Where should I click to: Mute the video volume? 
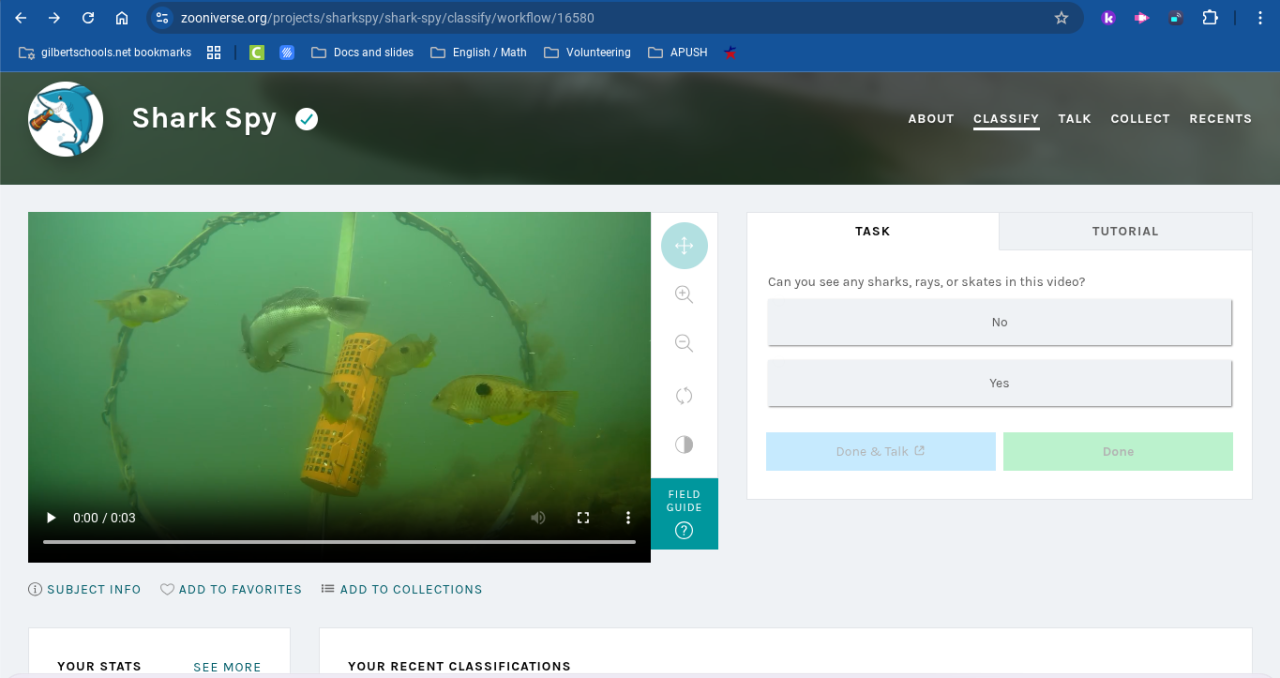click(x=538, y=518)
